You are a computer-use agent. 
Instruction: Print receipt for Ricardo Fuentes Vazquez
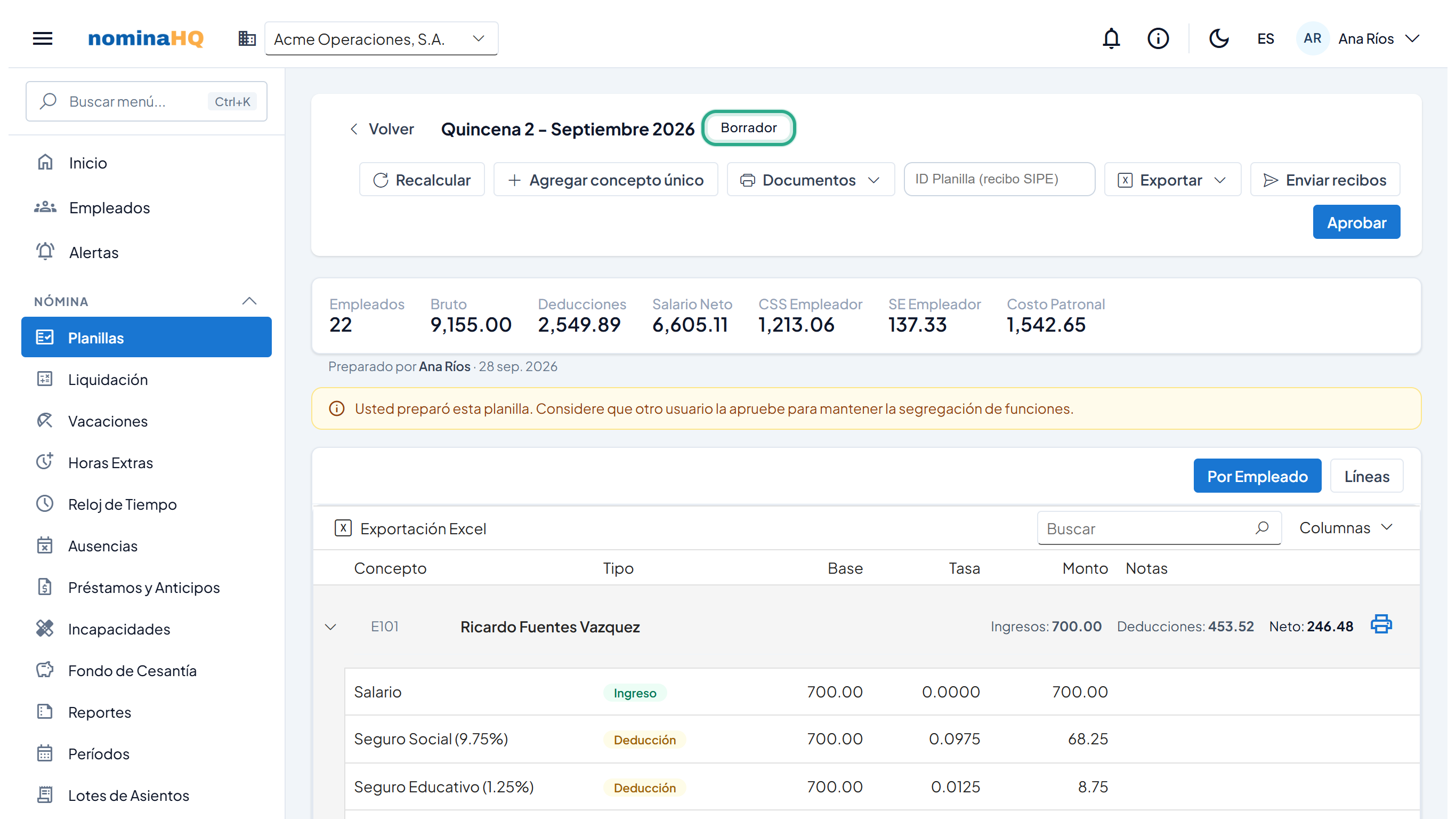coord(1381,624)
